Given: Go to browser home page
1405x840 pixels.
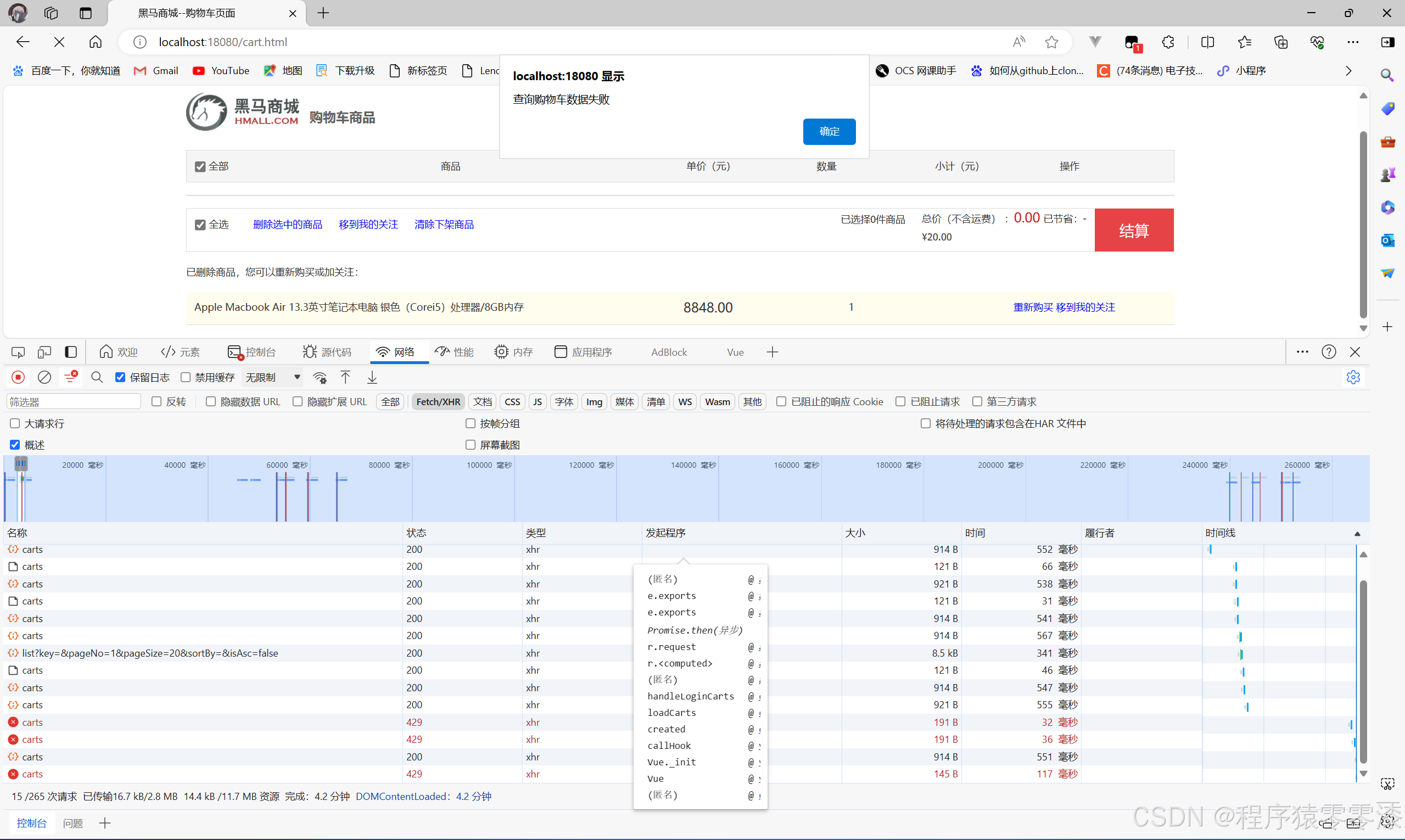Looking at the screenshot, I should 95,42.
